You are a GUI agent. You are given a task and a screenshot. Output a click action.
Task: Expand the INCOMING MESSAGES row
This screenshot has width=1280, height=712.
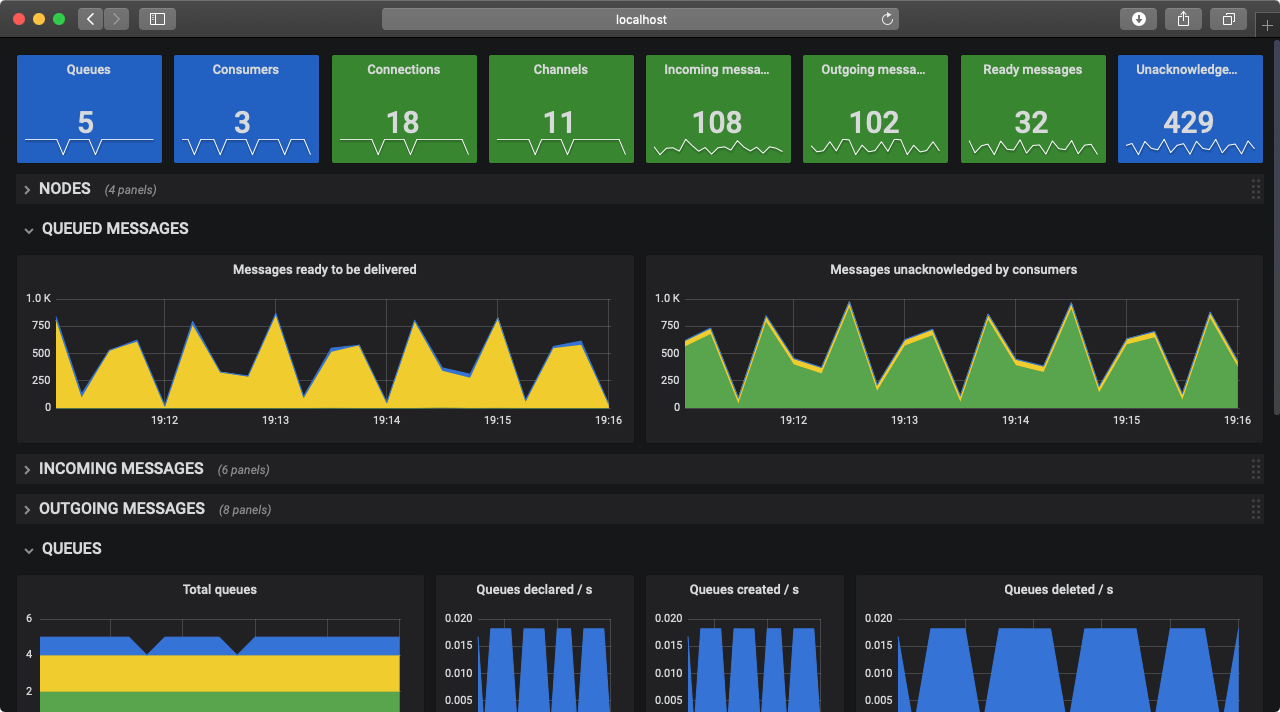[120, 468]
